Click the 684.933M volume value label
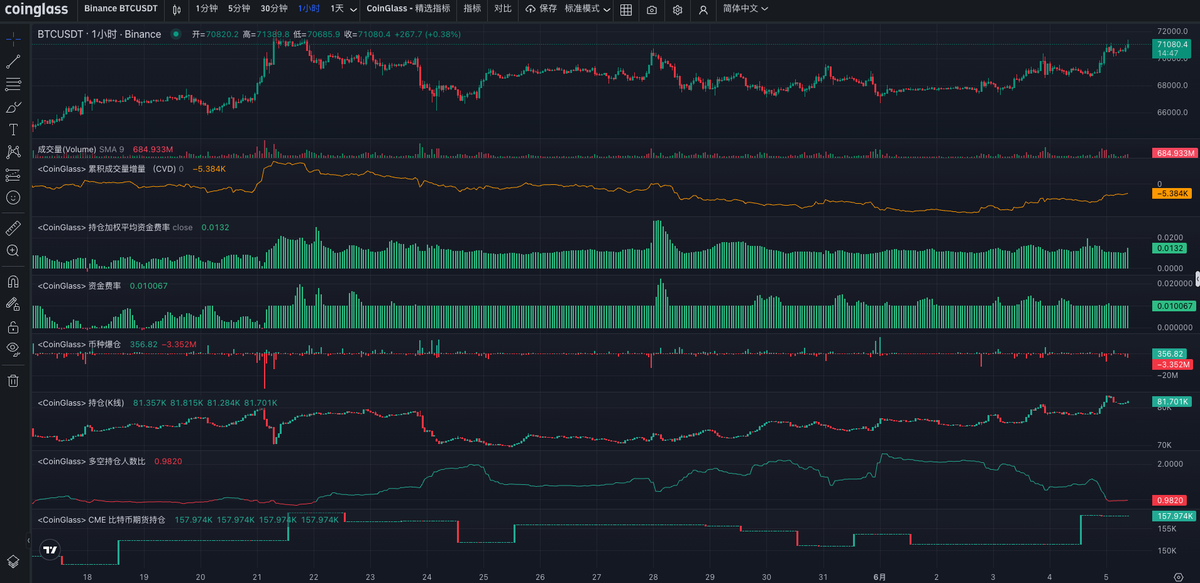Image resolution: width=1200 pixels, height=583 pixels. tap(1175, 153)
